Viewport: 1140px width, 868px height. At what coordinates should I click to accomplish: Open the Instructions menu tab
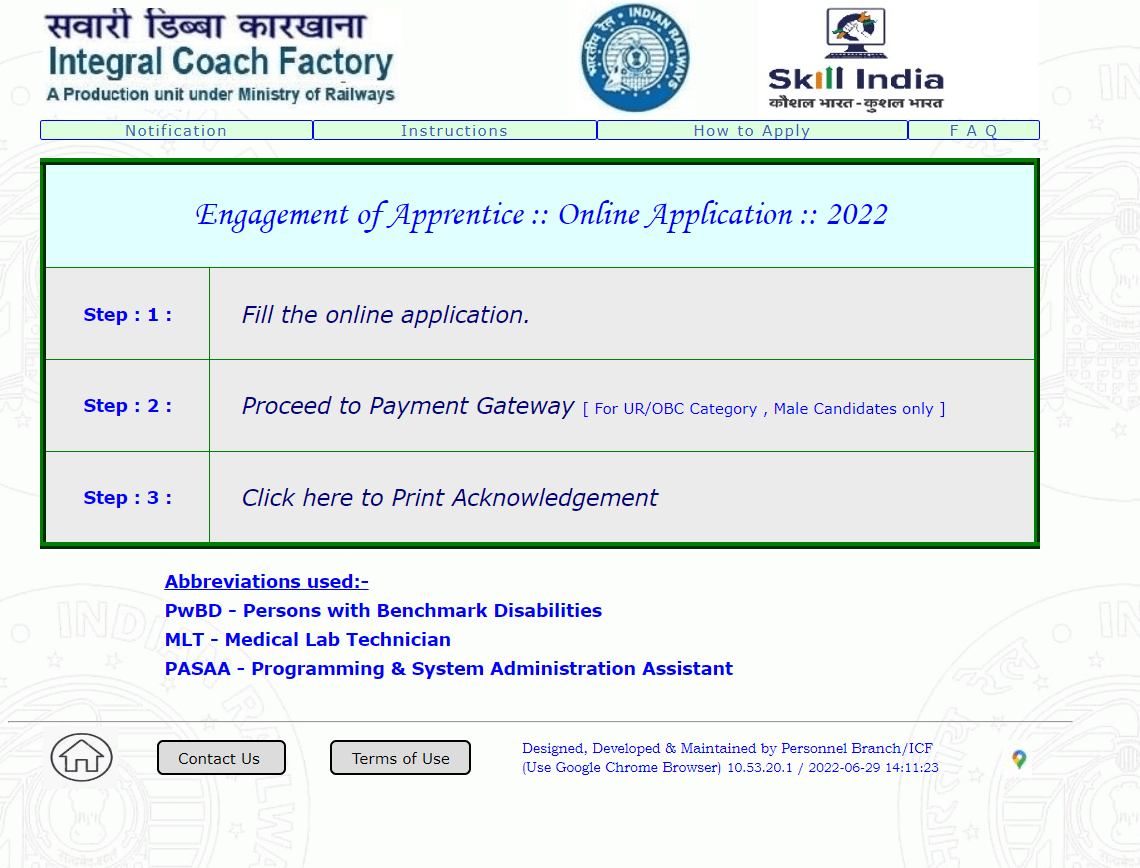click(x=454, y=131)
